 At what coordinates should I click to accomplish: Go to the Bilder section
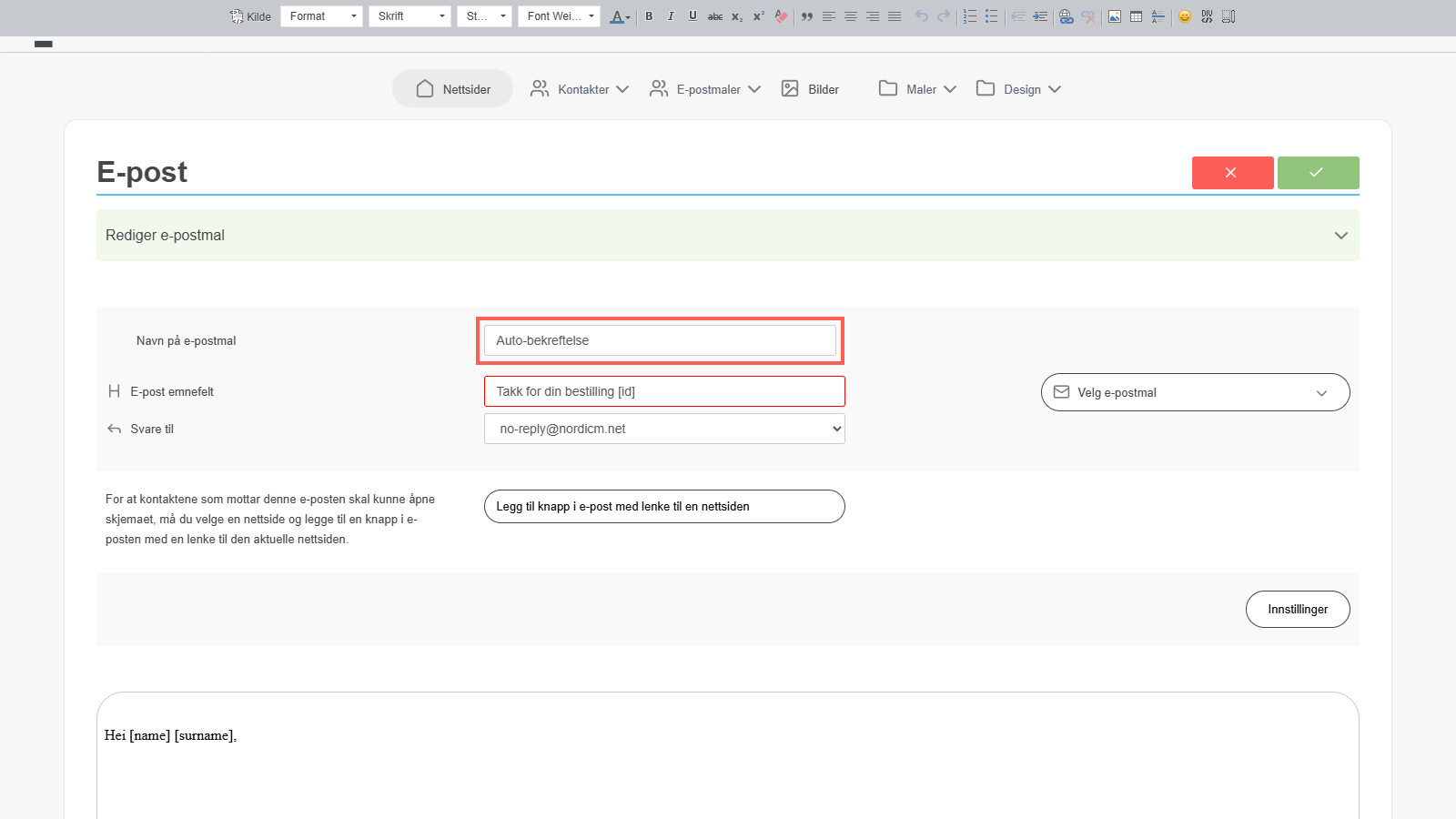pos(810,89)
